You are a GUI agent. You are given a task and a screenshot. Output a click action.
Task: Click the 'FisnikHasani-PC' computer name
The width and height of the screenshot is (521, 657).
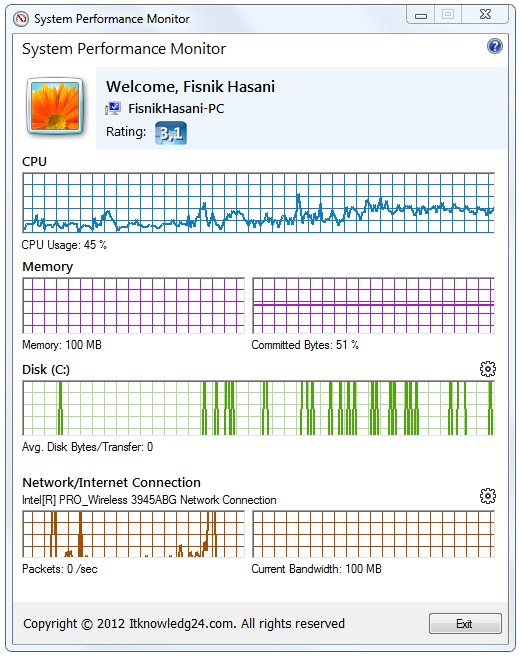(x=176, y=109)
